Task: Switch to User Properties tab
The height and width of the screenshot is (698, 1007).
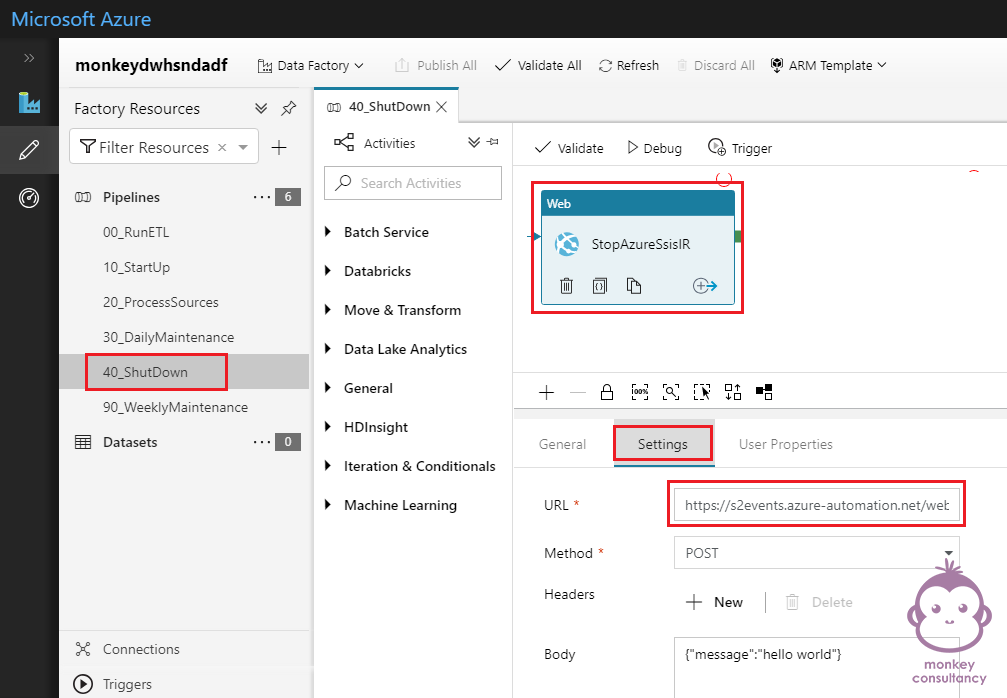Action: tap(785, 444)
